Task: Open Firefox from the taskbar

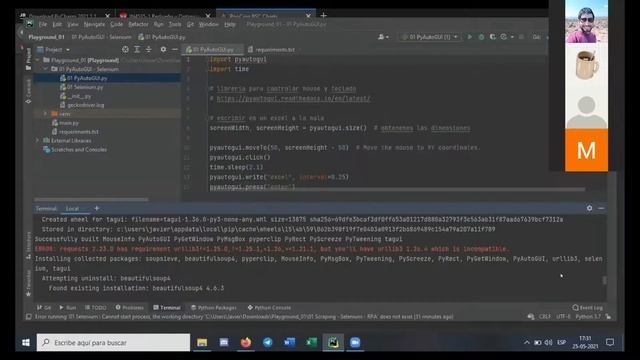Action: tap(246, 342)
